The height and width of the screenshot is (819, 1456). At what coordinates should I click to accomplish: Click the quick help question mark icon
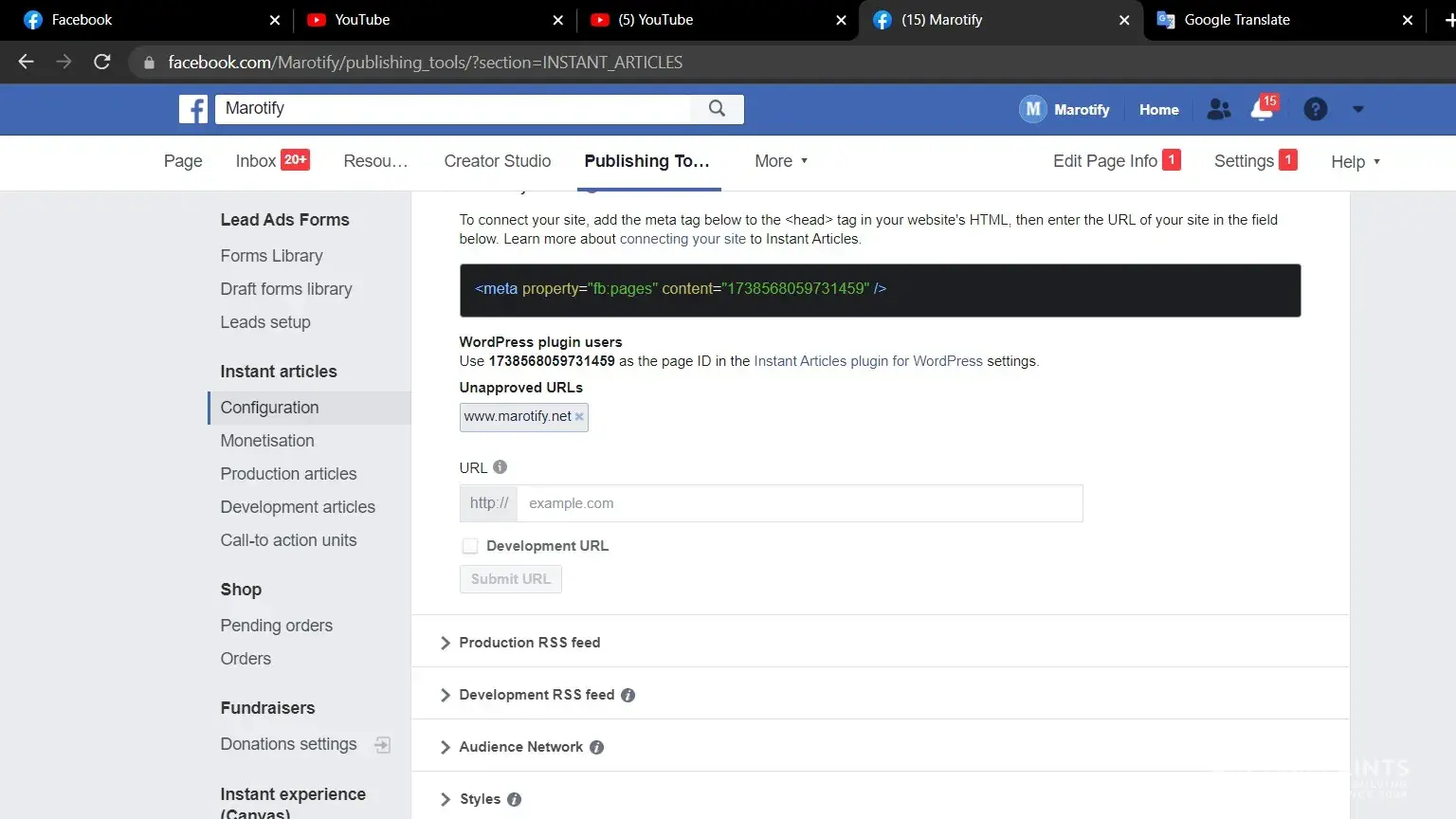pos(1315,110)
